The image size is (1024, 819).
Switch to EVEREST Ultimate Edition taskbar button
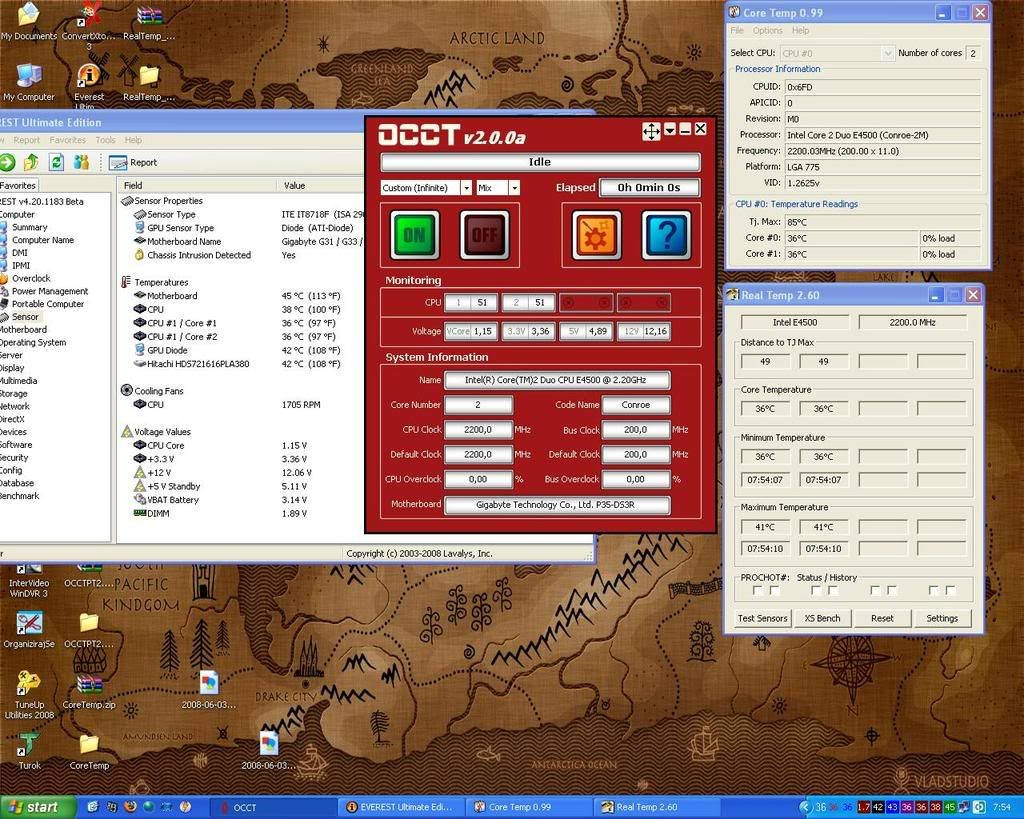(x=401, y=807)
